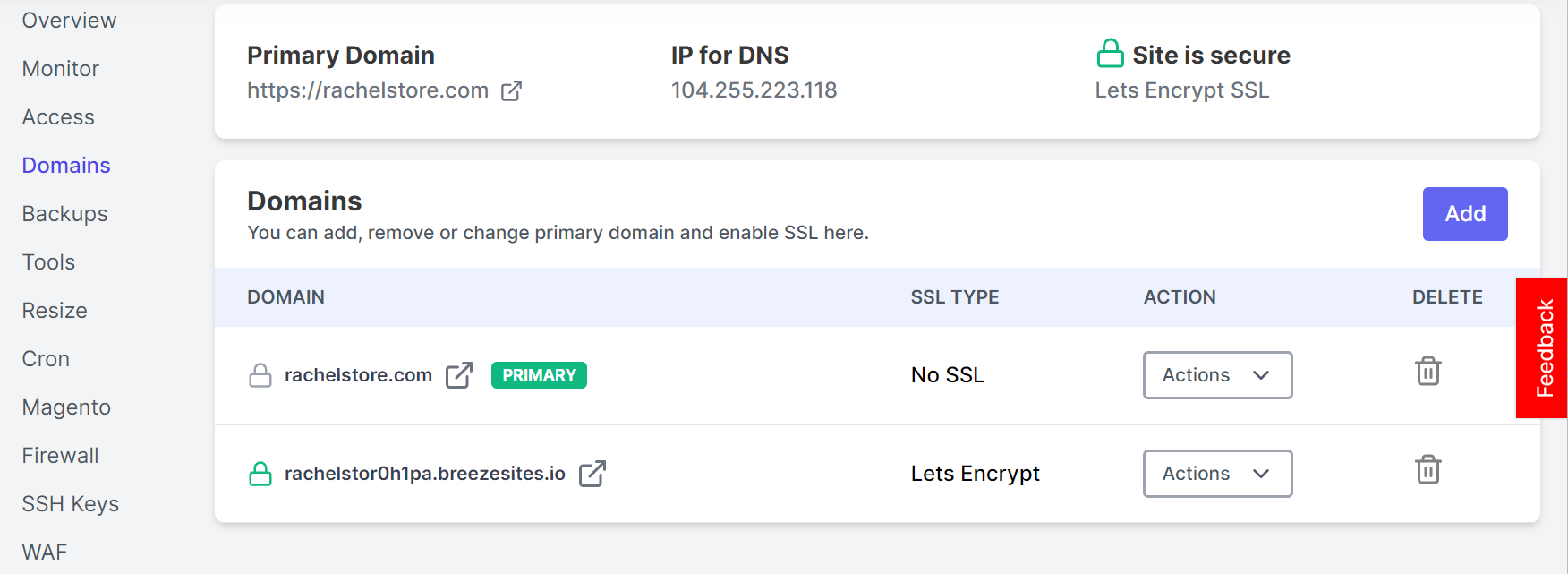The height and width of the screenshot is (574, 1568).
Task: Open the Actions dropdown for breezesites.io domain
Action: point(1217,474)
